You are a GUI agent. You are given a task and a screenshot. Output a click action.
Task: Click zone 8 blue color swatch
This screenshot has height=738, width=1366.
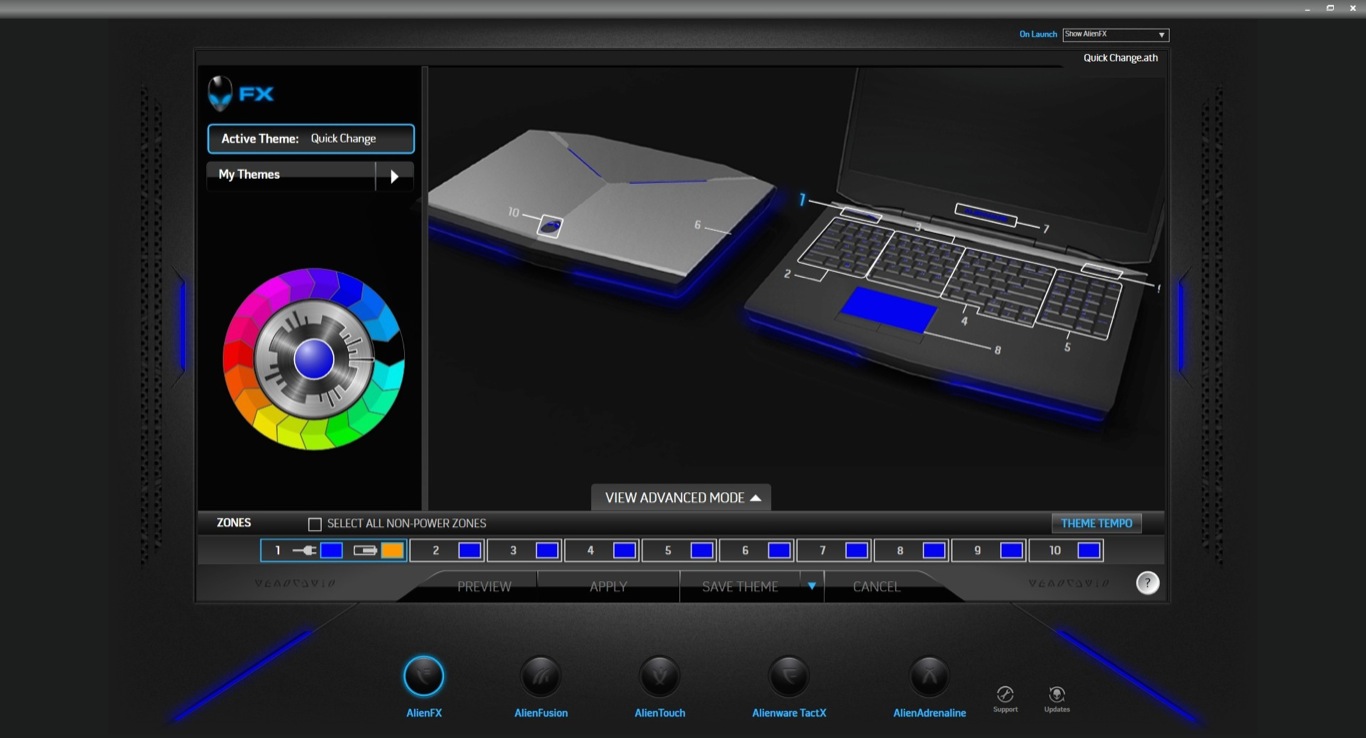pos(934,551)
